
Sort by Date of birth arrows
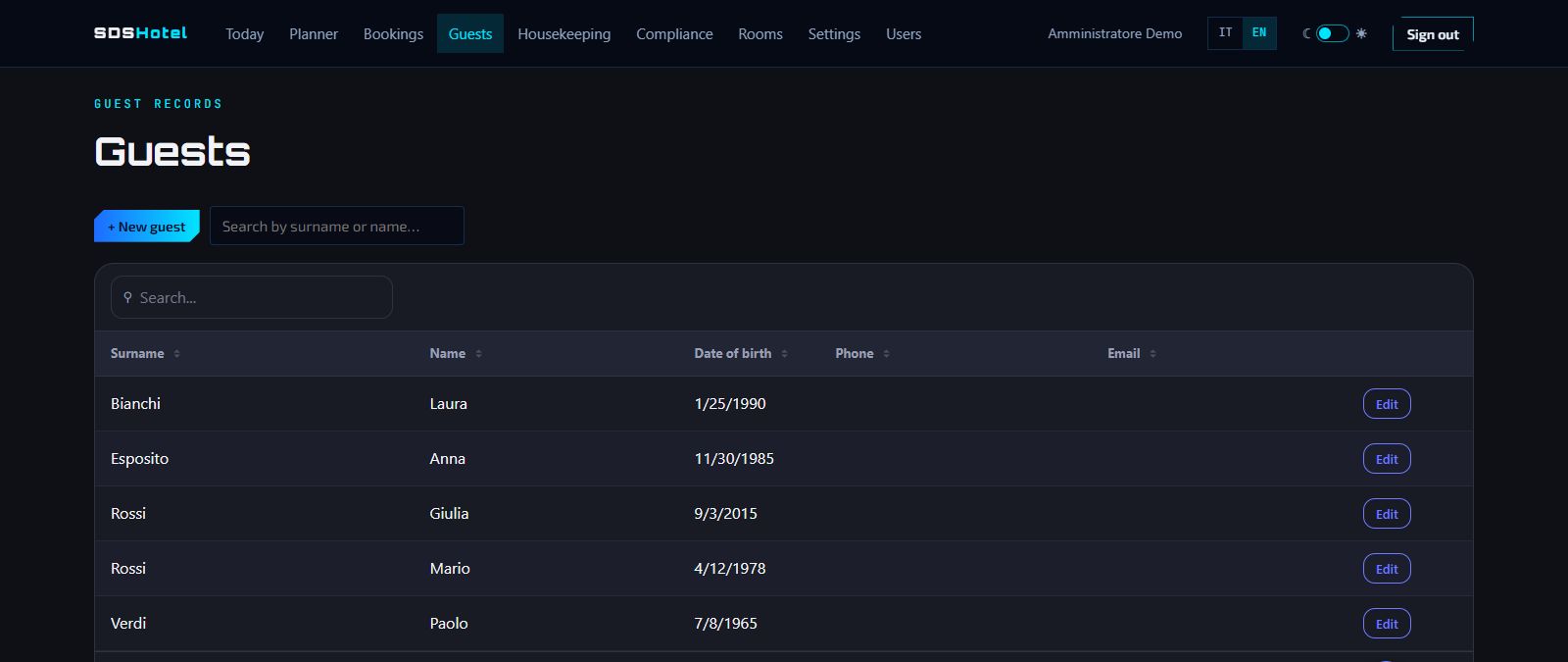784,354
